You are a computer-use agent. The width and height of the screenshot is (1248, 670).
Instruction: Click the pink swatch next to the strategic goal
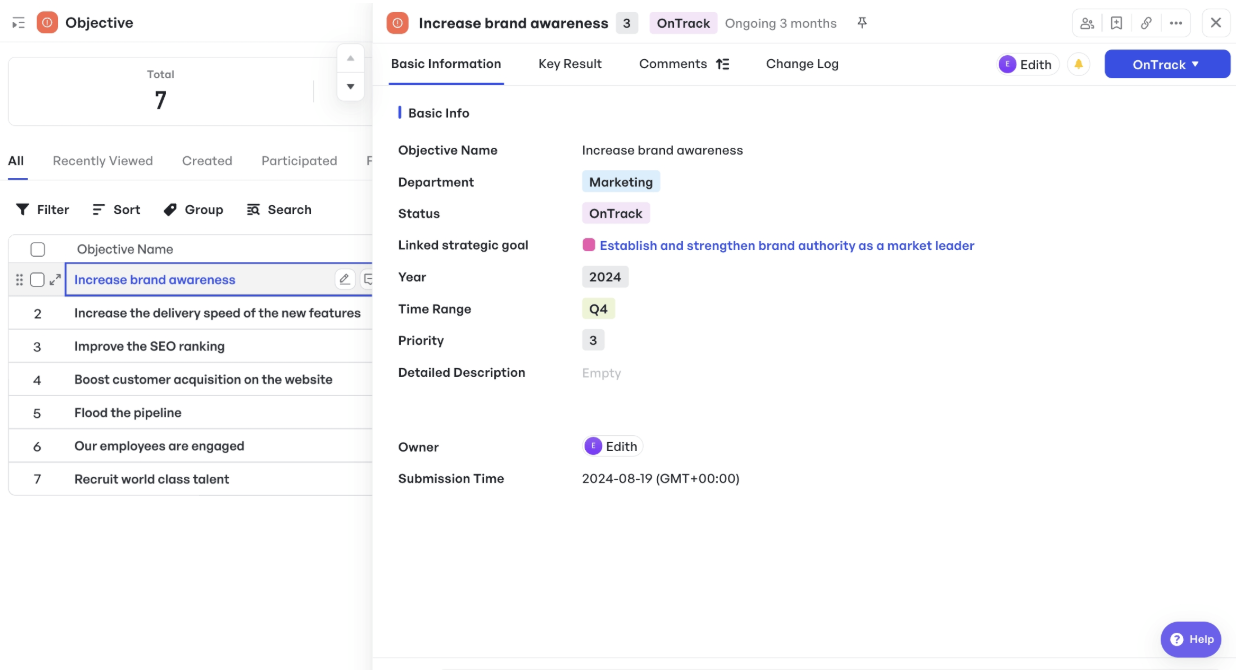point(589,245)
